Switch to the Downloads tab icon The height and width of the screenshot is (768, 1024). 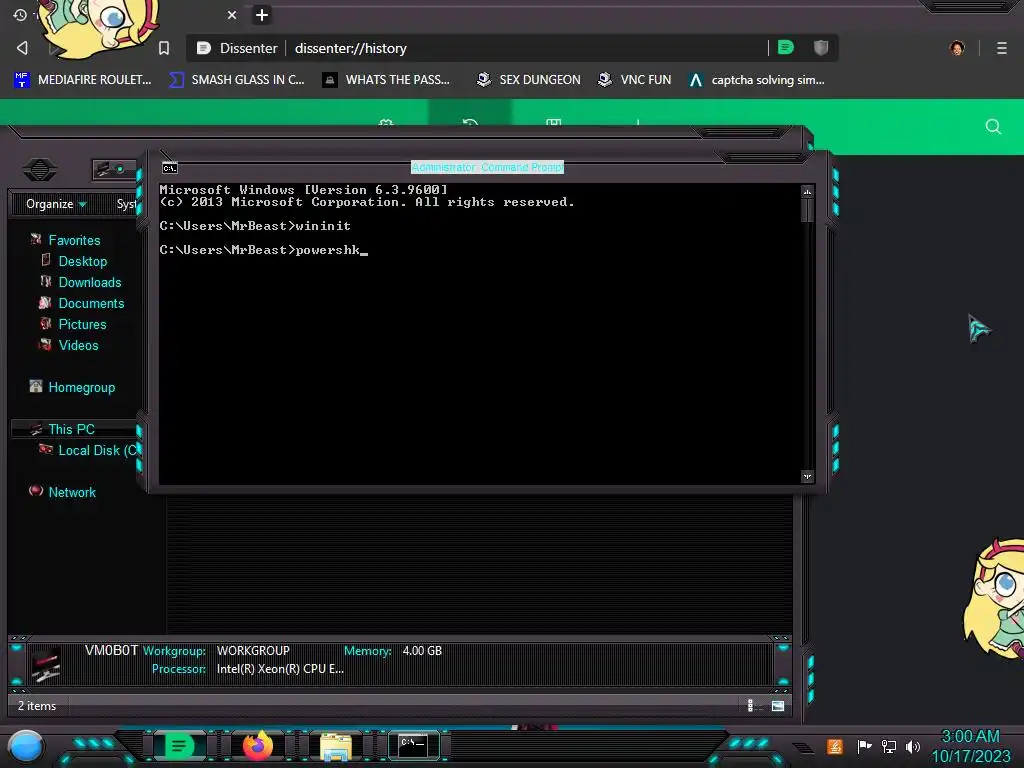pos(637,120)
